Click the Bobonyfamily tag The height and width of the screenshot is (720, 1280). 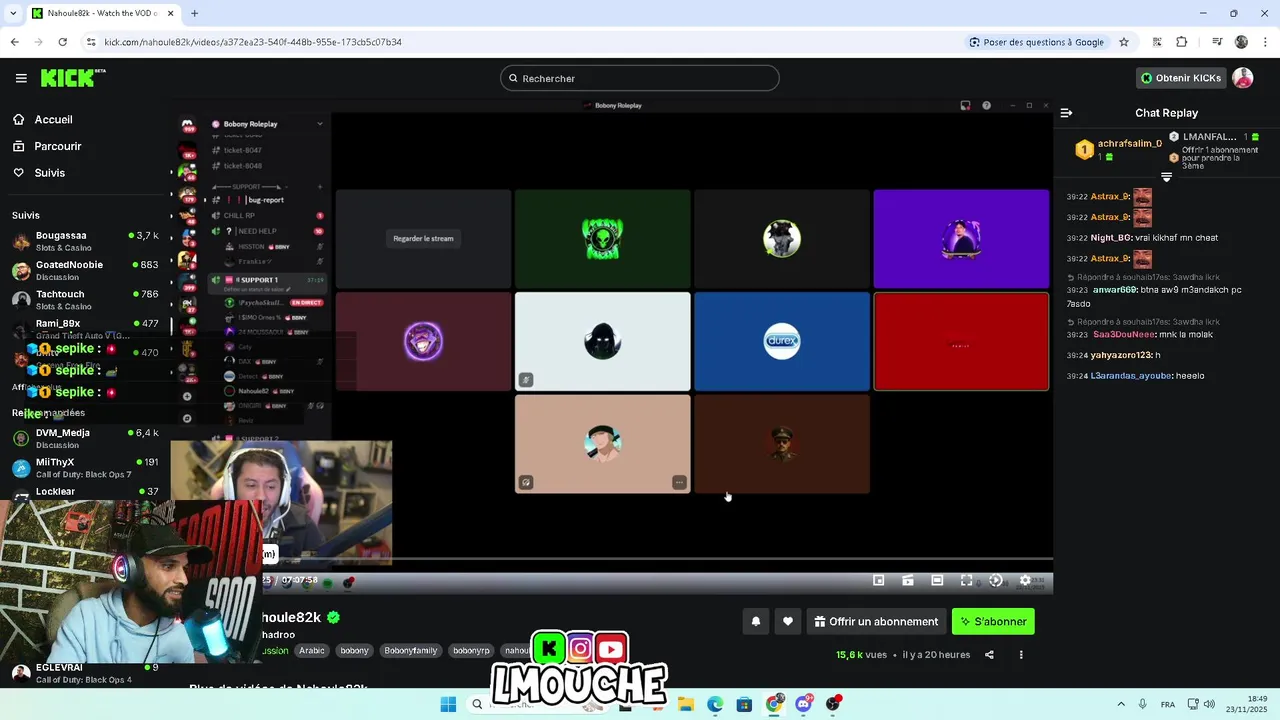click(411, 650)
